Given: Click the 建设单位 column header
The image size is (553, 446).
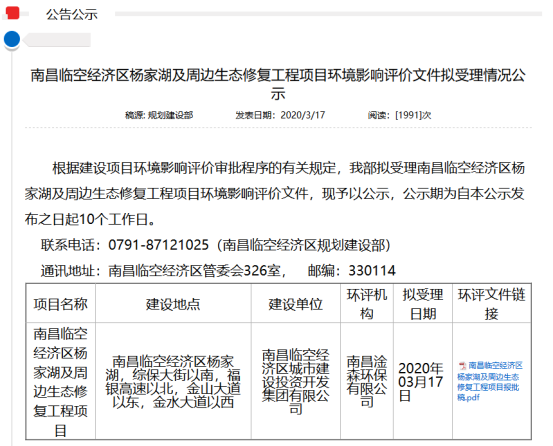Looking at the screenshot, I should [296, 304].
